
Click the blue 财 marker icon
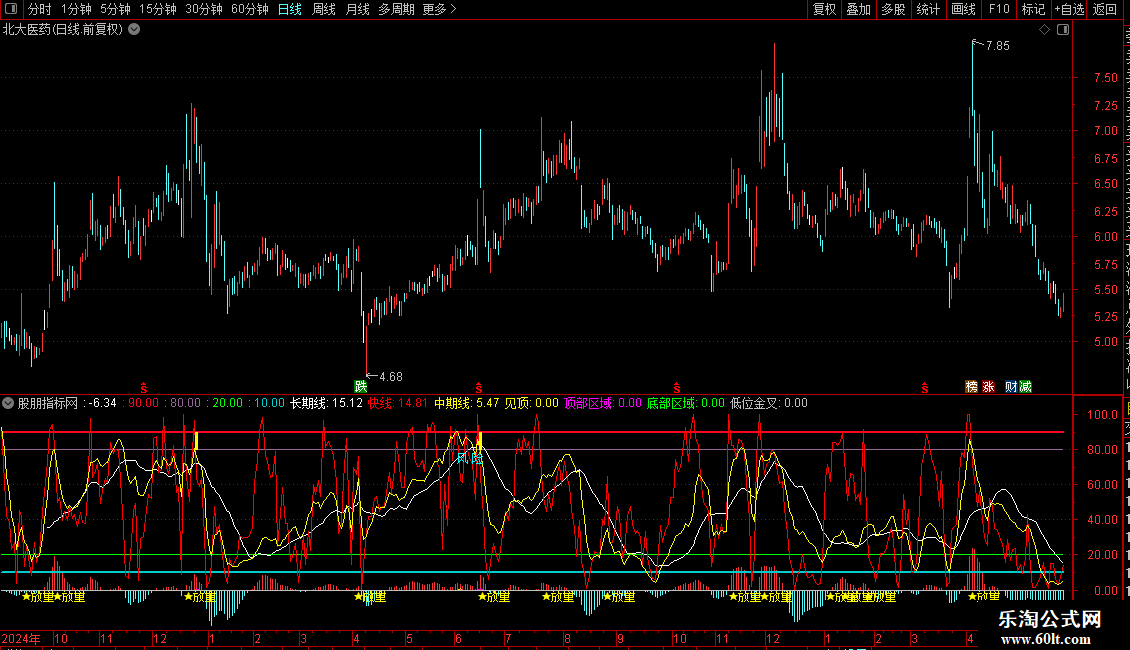(x=1011, y=387)
